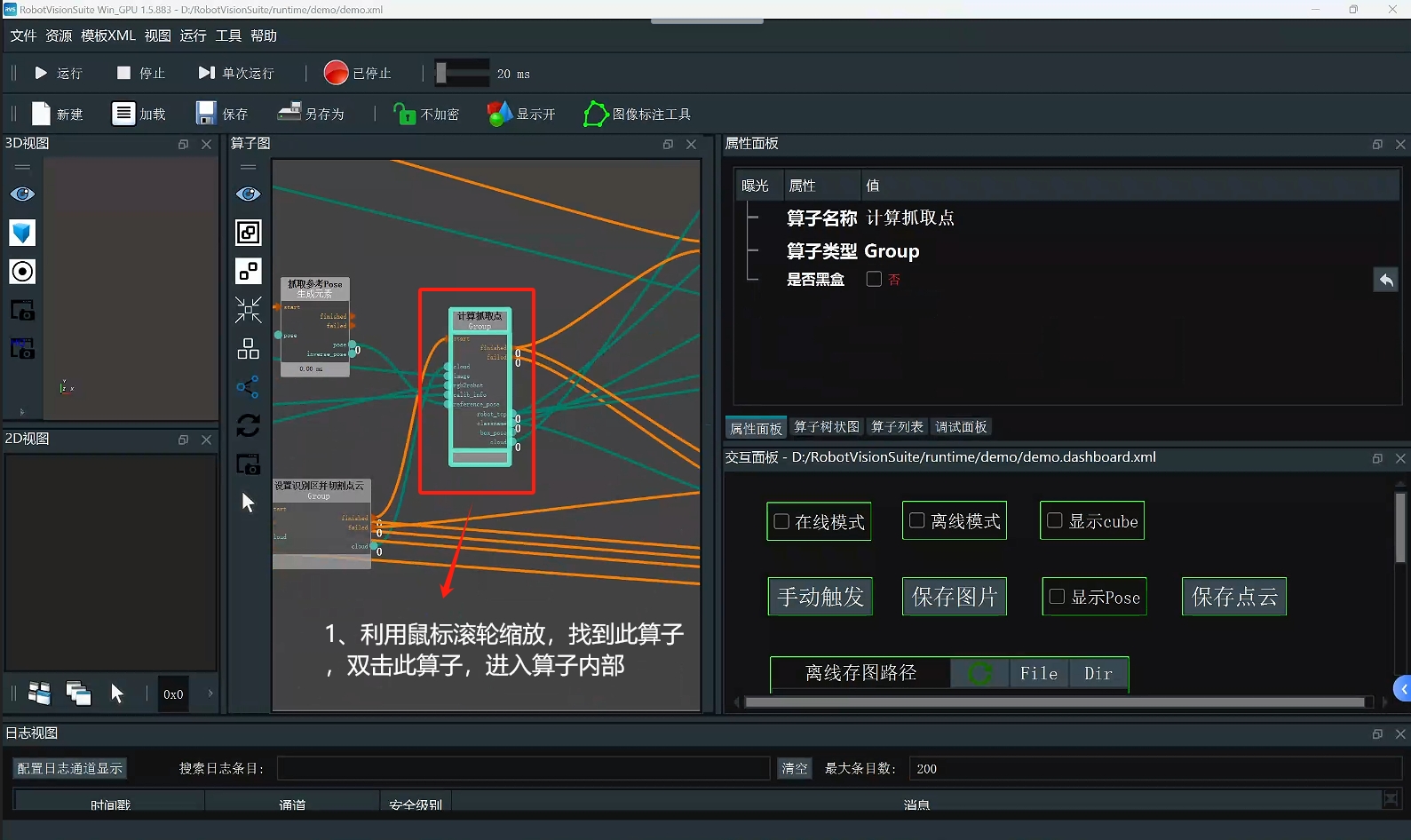This screenshot has height=840, width=1411.
Task: Click the 手动触发 button
Action: click(820, 597)
